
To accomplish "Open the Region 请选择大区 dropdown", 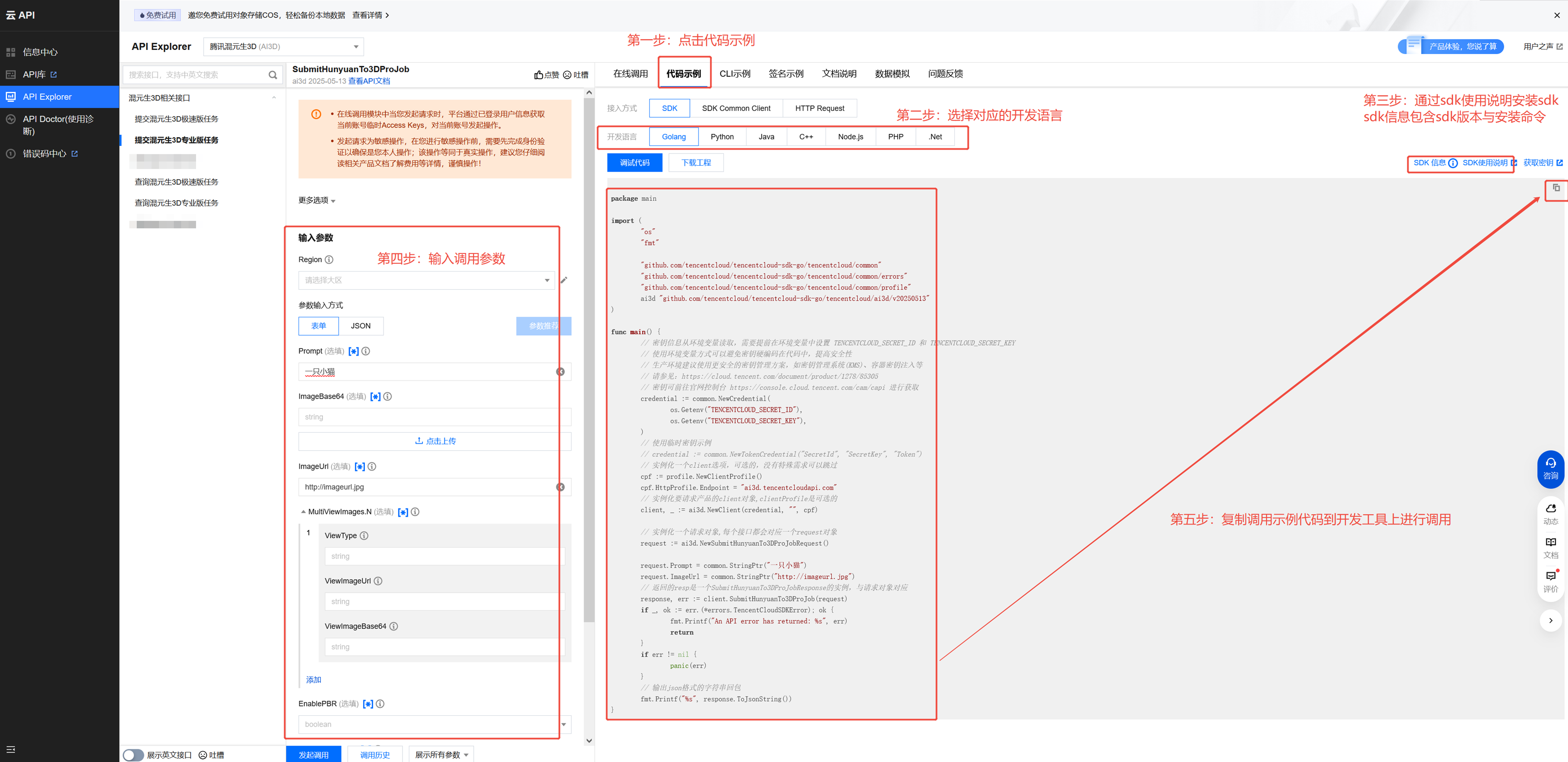I will click(426, 280).
